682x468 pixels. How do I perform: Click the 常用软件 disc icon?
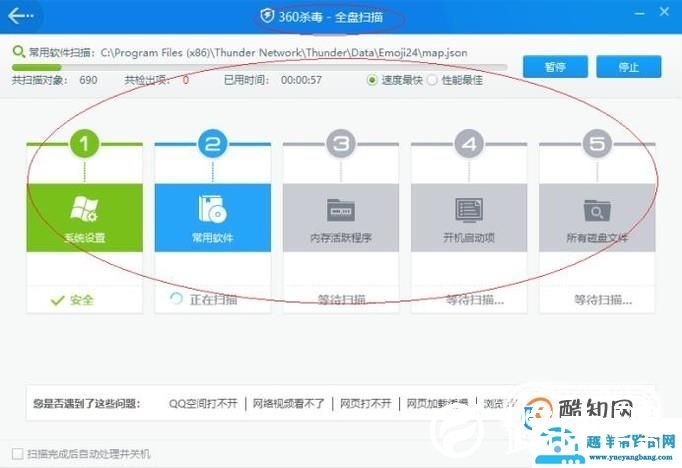pos(212,209)
